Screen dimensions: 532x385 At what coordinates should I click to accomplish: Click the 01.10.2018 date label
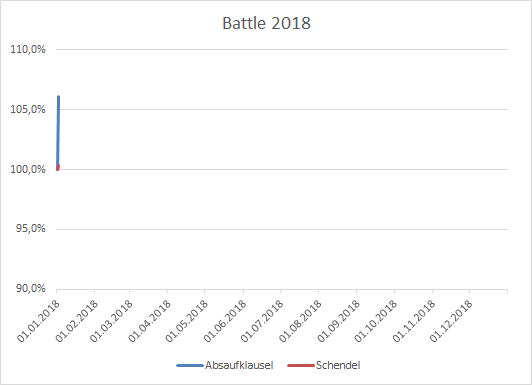pyautogui.click(x=376, y=321)
